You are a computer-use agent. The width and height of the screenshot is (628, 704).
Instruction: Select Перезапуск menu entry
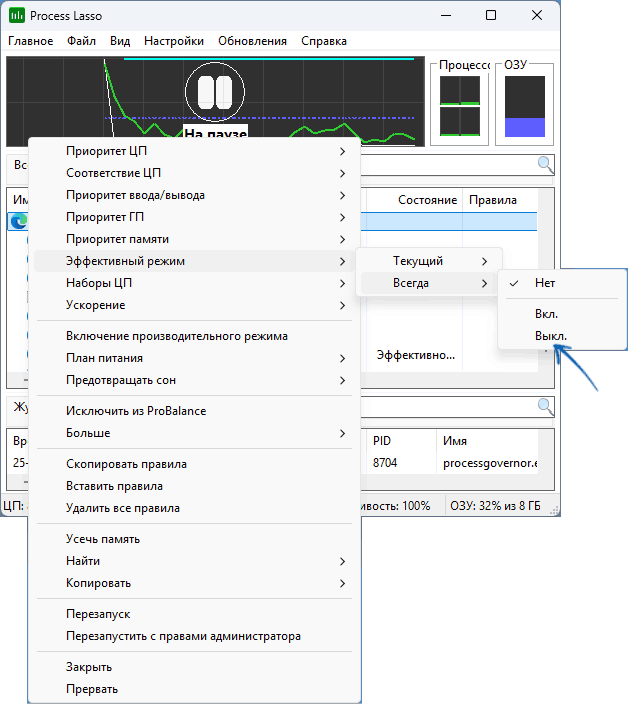(x=194, y=614)
